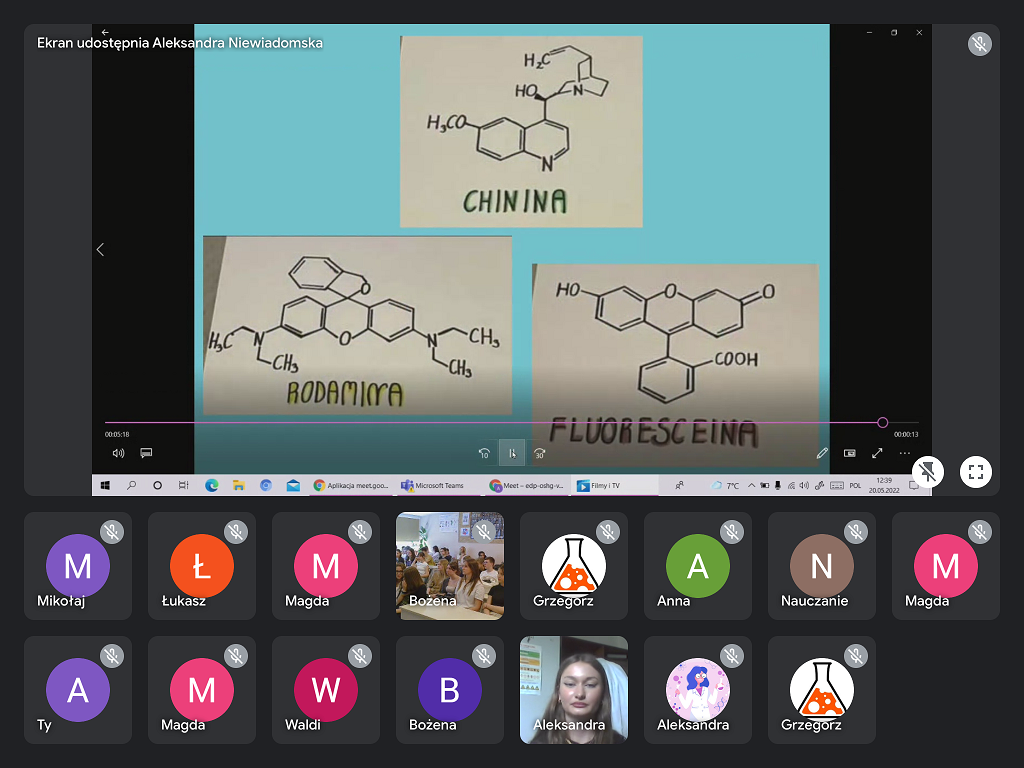Skip back 10 seconds in the video

(x=484, y=453)
